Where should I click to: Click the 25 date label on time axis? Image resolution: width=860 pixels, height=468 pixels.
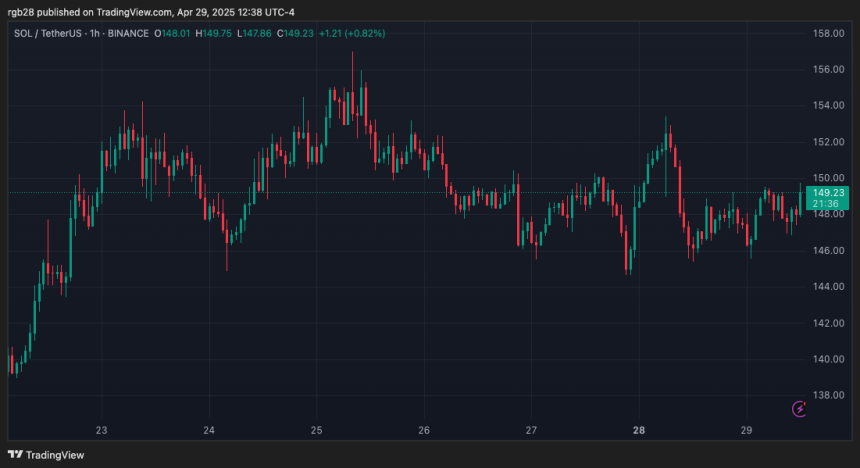click(316, 430)
